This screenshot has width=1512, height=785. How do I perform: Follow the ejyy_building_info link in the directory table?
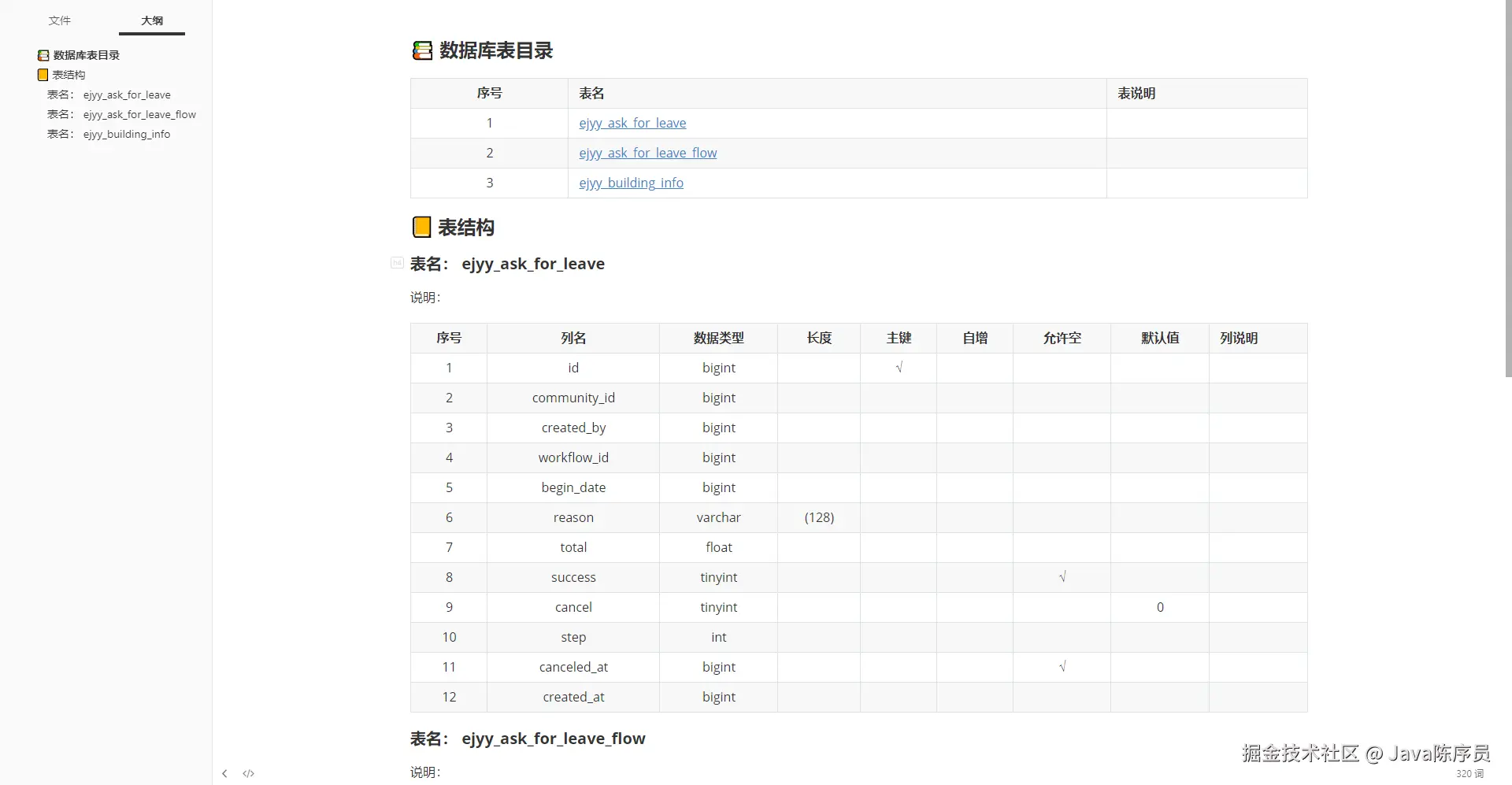coord(631,183)
